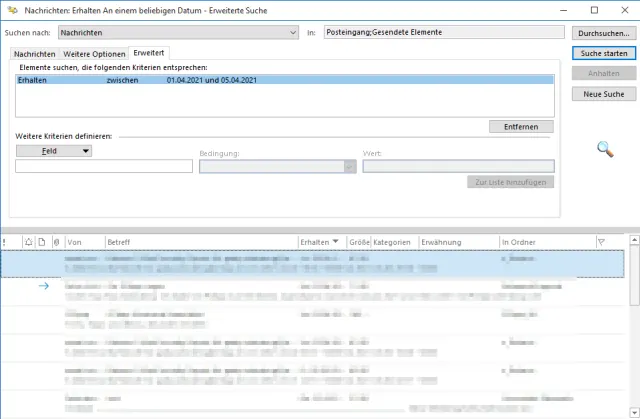
Task: Open the 'Suchen nach' dropdown
Action: pyautogui.click(x=293, y=33)
